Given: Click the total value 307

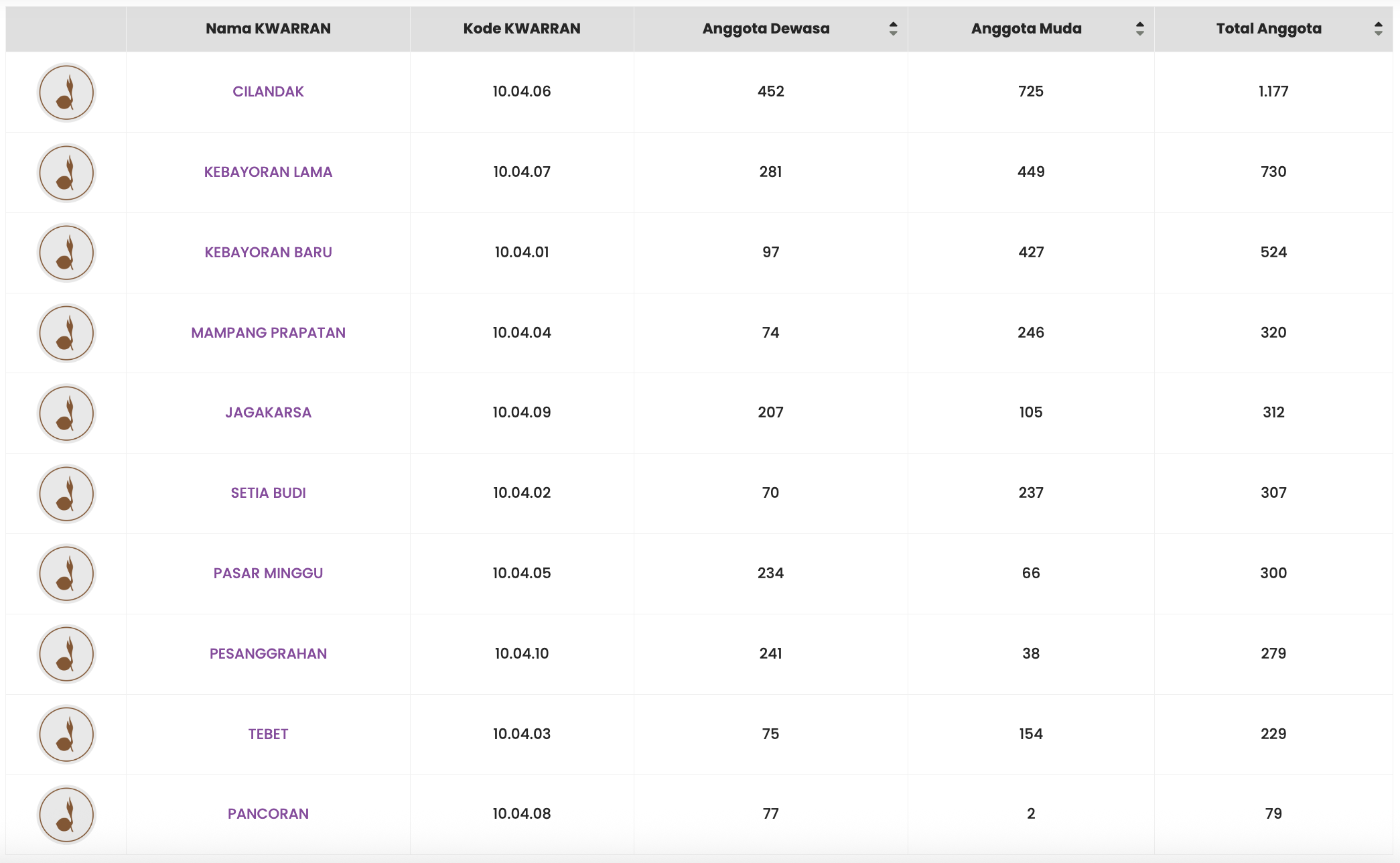Looking at the screenshot, I should [x=1273, y=493].
